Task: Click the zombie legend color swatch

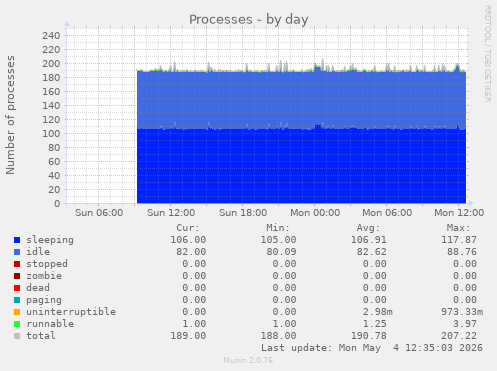Action: pos(17,276)
